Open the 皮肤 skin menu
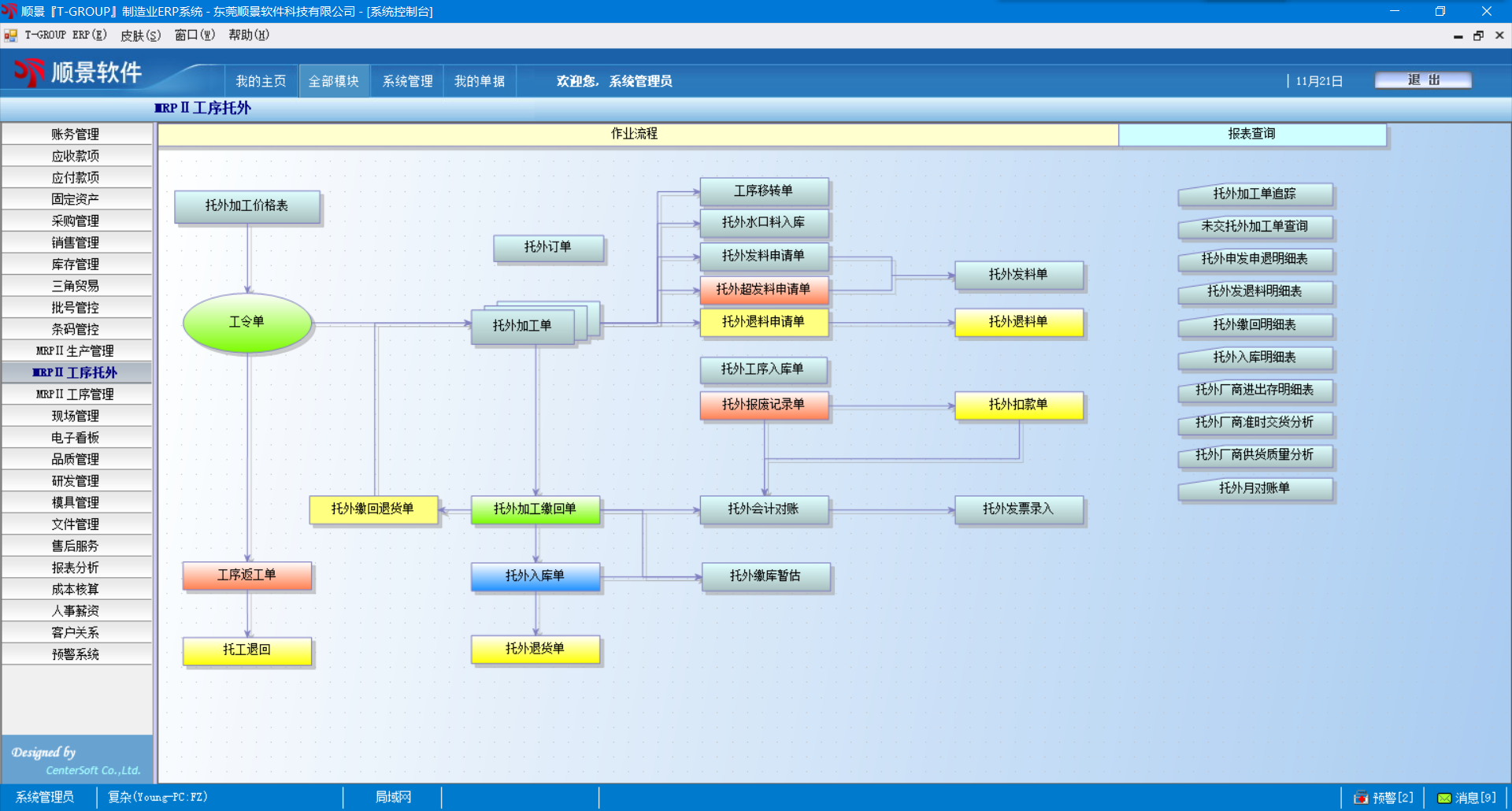 pyautogui.click(x=140, y=35)
